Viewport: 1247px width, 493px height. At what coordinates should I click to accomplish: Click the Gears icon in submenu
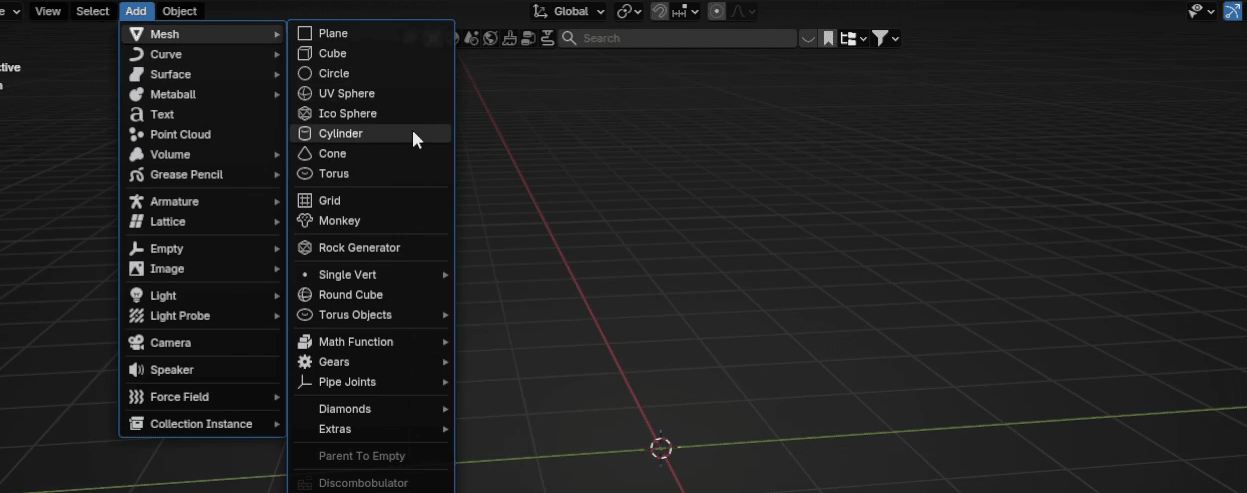305,362
